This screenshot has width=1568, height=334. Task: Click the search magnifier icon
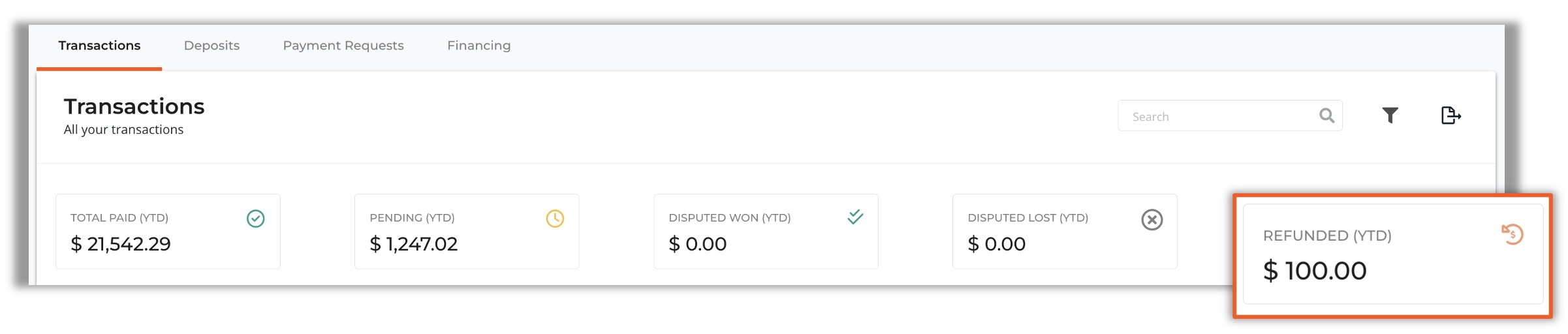(x=1326, y=115)
